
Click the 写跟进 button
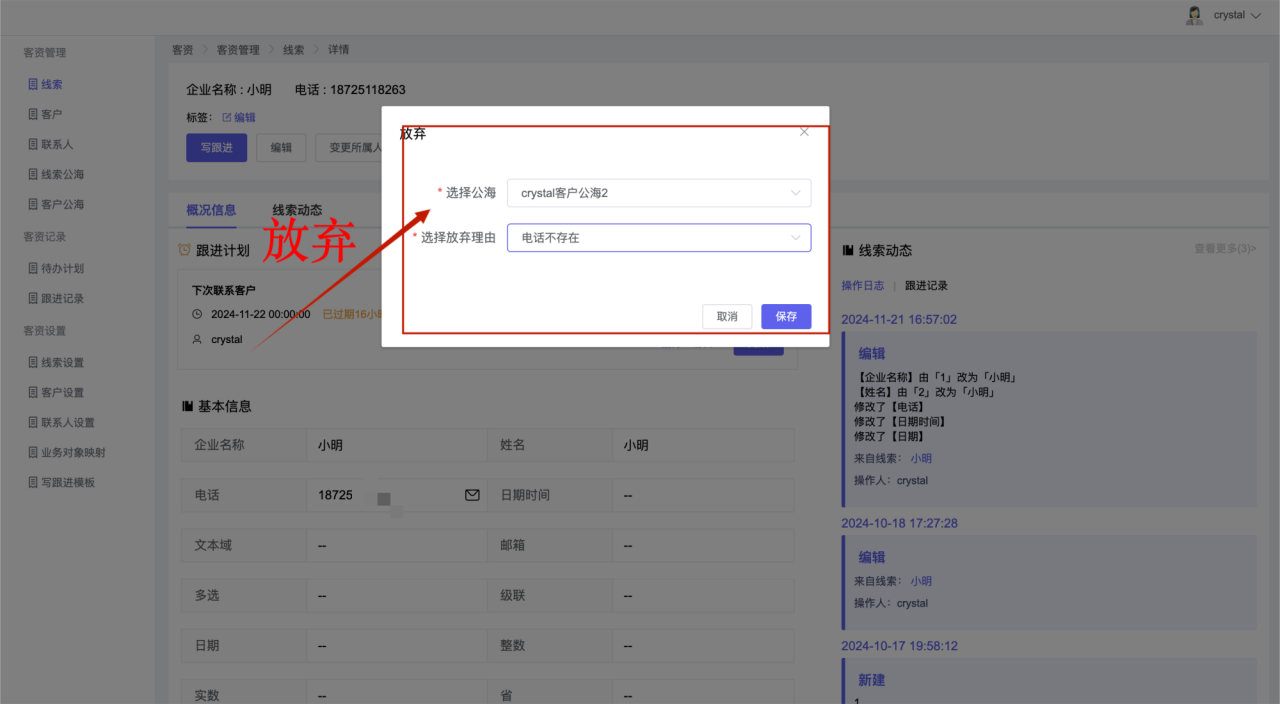click(216, 147)
